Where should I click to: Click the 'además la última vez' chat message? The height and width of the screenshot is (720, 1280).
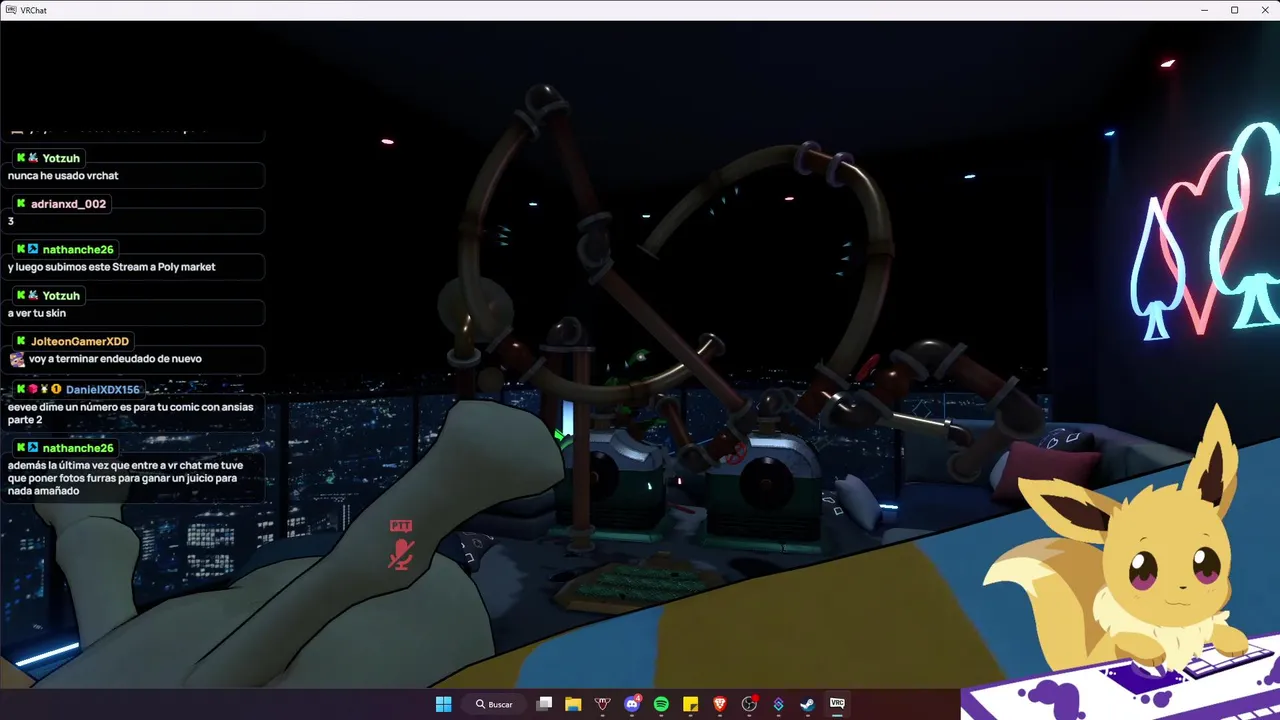pyautogui.click(x=125, y=478)
